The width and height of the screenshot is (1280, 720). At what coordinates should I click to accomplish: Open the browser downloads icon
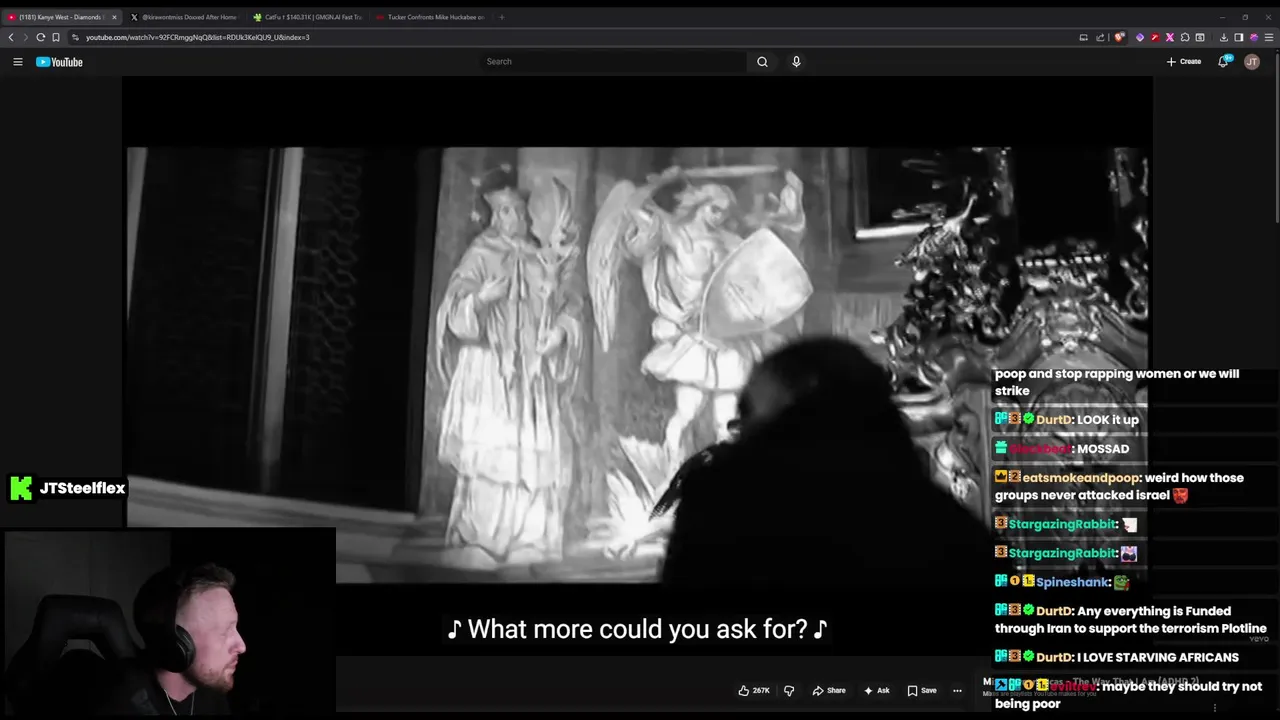[x=1224, y=37]
